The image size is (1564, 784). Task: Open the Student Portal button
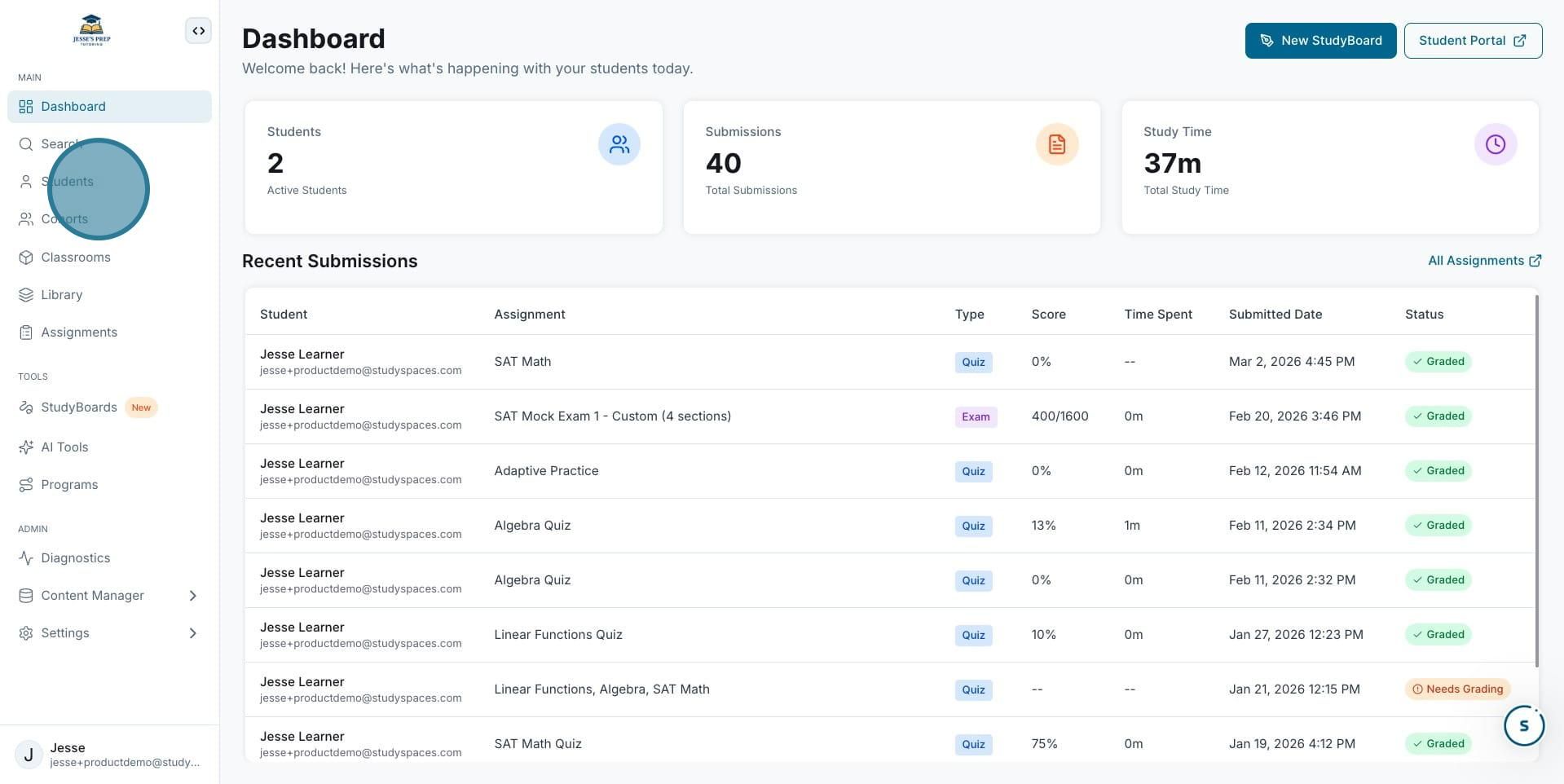coord(1473,41)
